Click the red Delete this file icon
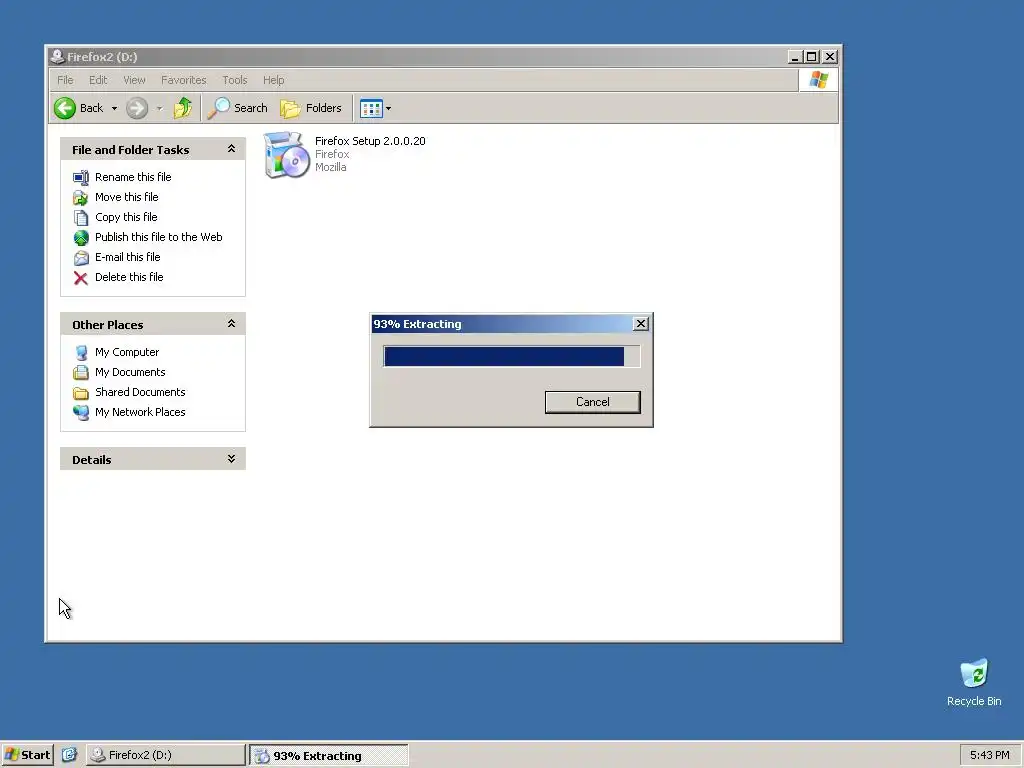This screenshot has height=768, width=1024. coord(80,278)
